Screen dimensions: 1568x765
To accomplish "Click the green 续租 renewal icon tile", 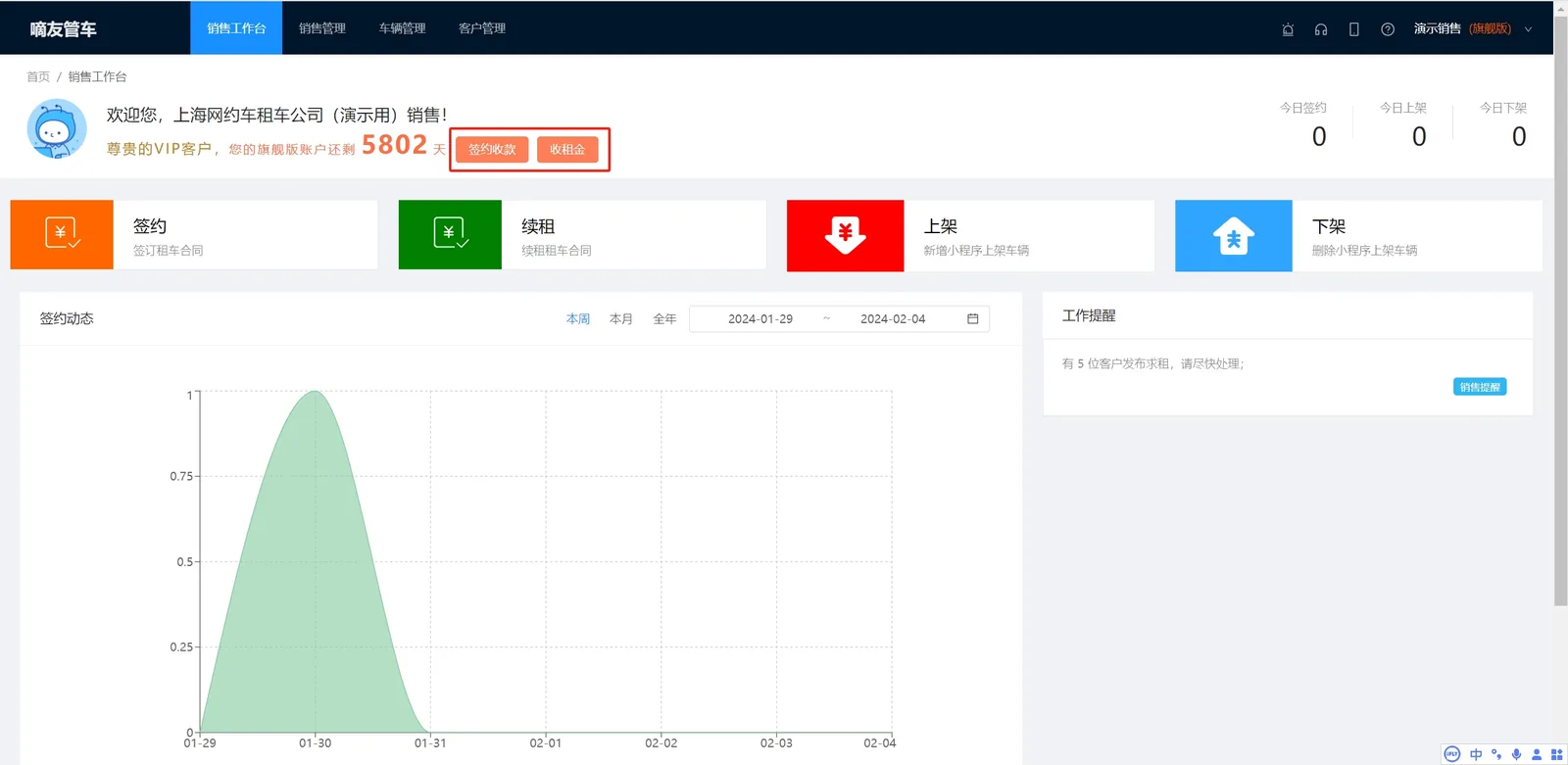I will [x=450, y=235].
